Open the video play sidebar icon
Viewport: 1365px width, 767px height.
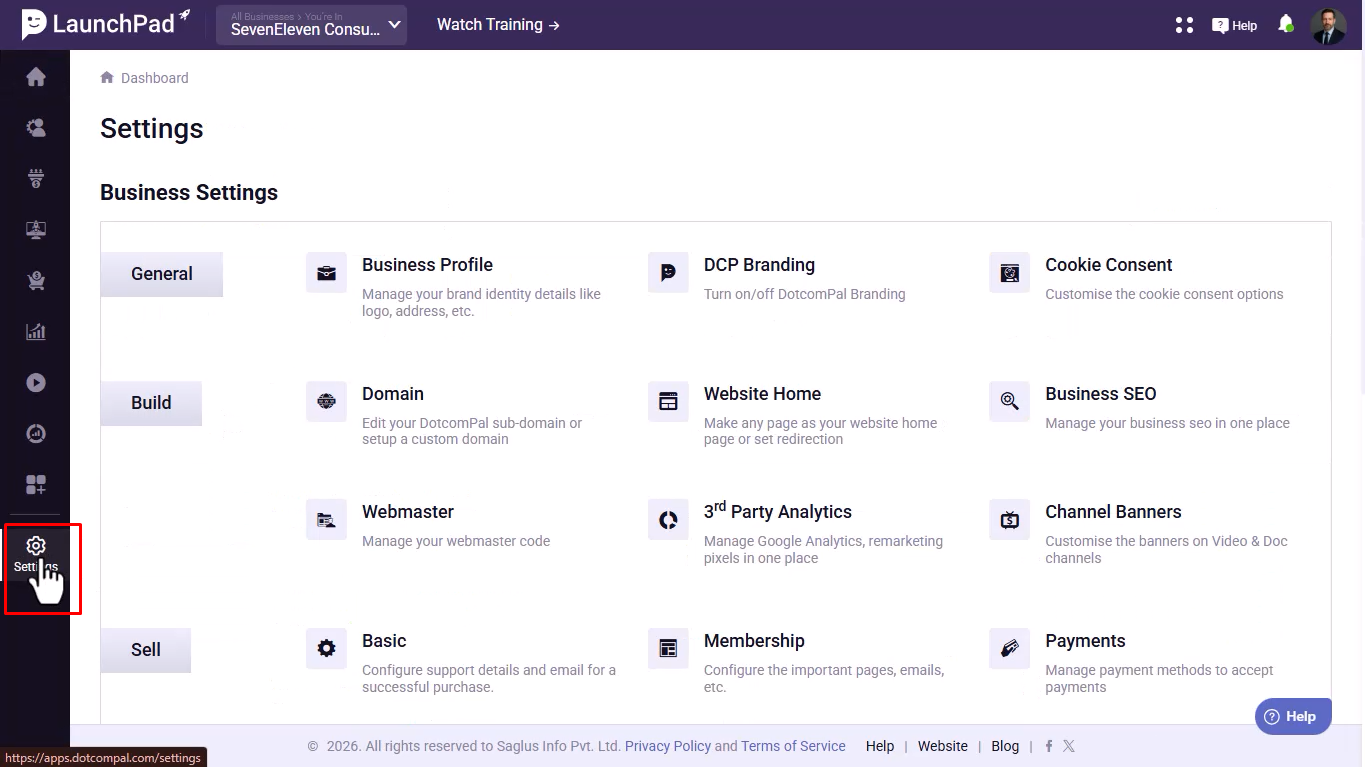coord(36,383)
